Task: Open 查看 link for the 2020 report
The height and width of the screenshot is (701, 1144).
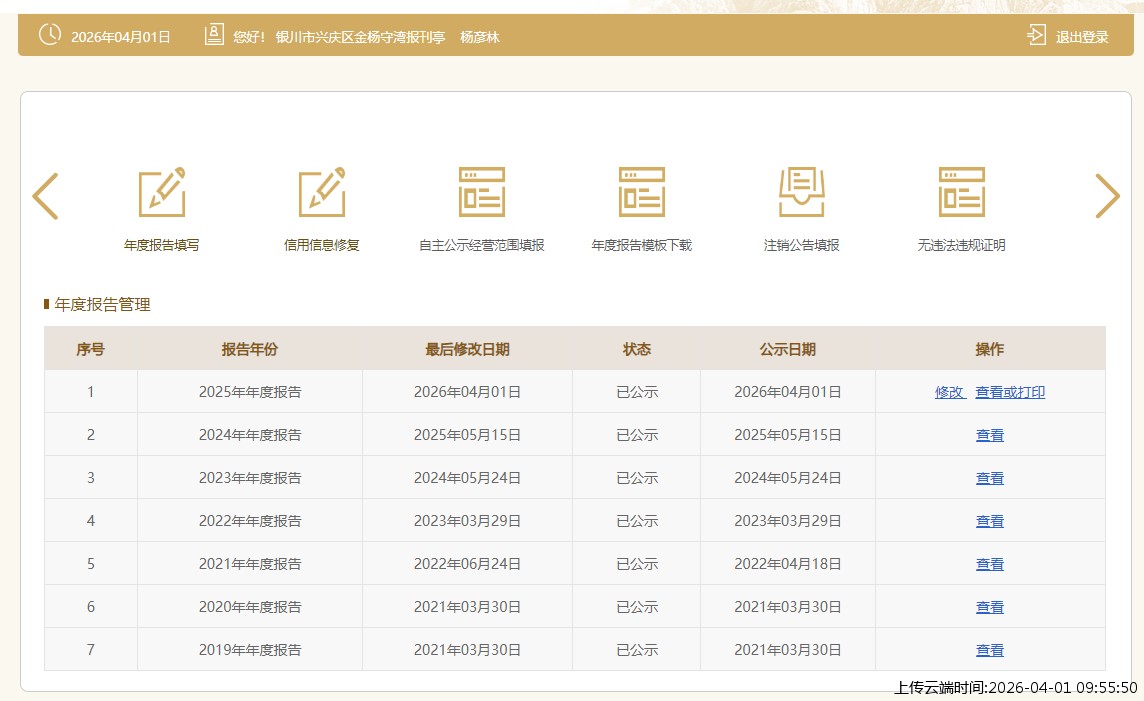Action: (x=989, y=607)
